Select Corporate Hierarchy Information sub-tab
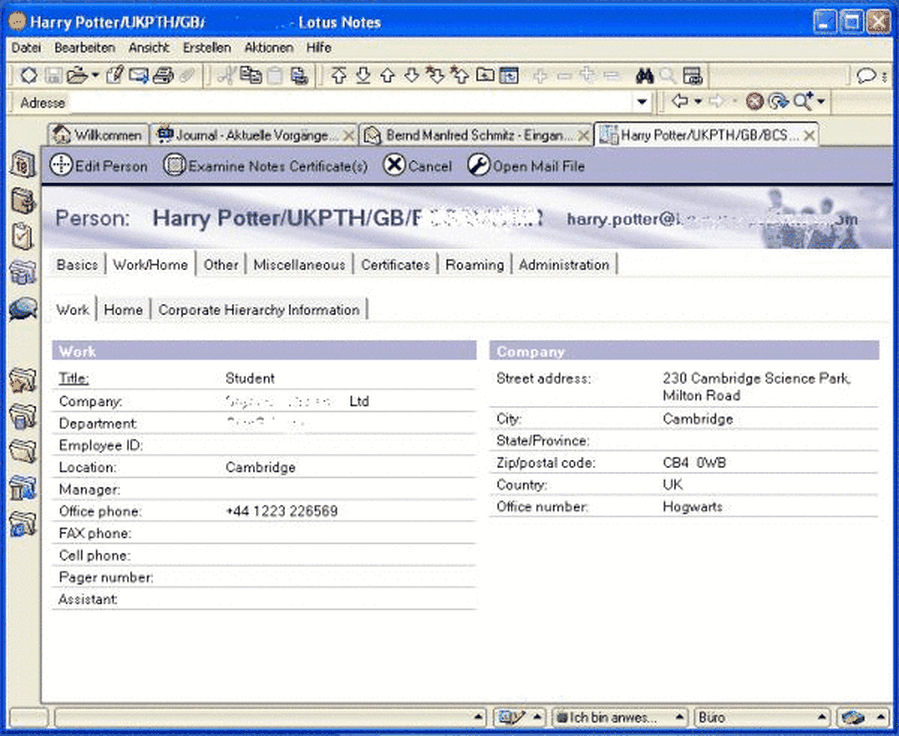The width and height of the screenshot is (899, 736). pos(259,310)
